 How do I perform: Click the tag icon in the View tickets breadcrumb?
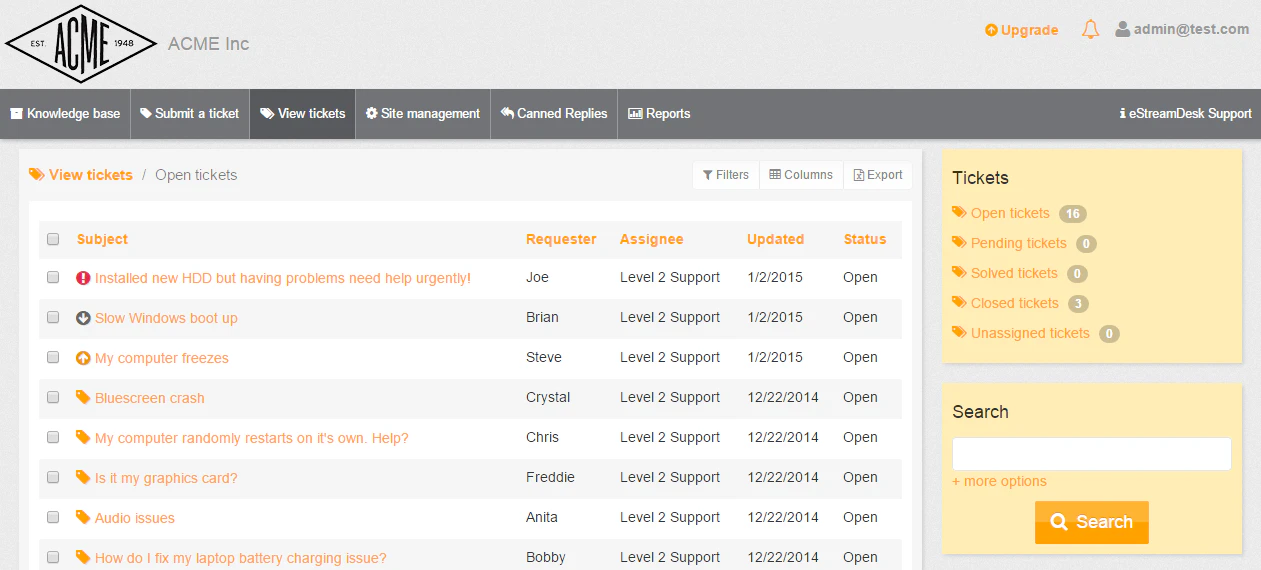(37, 174)
